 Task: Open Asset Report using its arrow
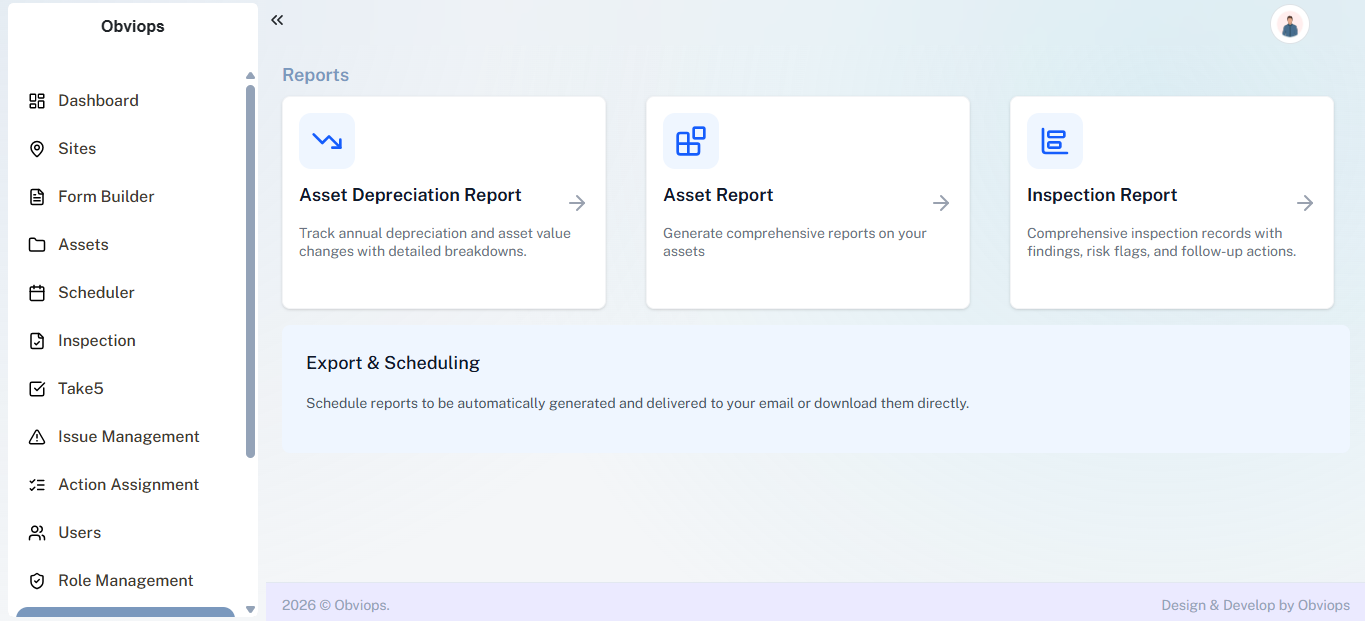tap(941, 203)
